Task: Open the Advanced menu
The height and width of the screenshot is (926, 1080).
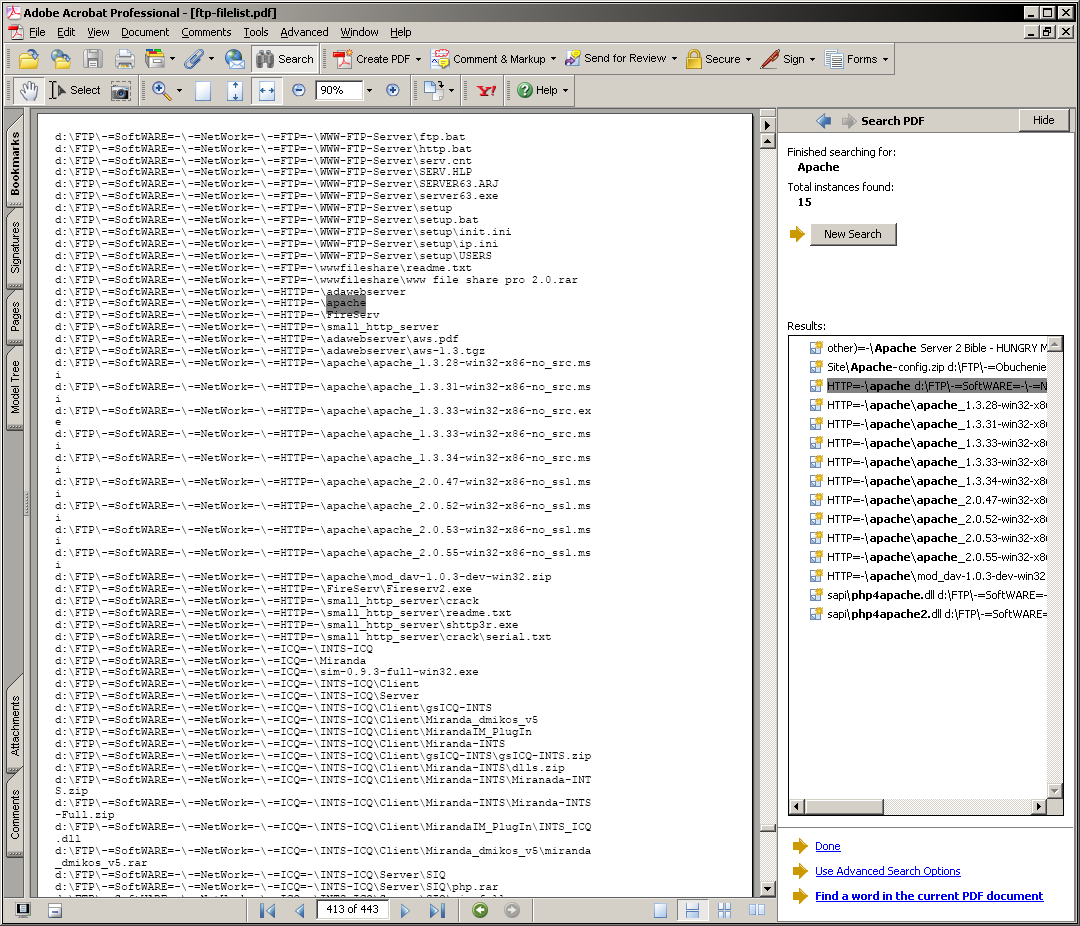Action: coord(304,32)
